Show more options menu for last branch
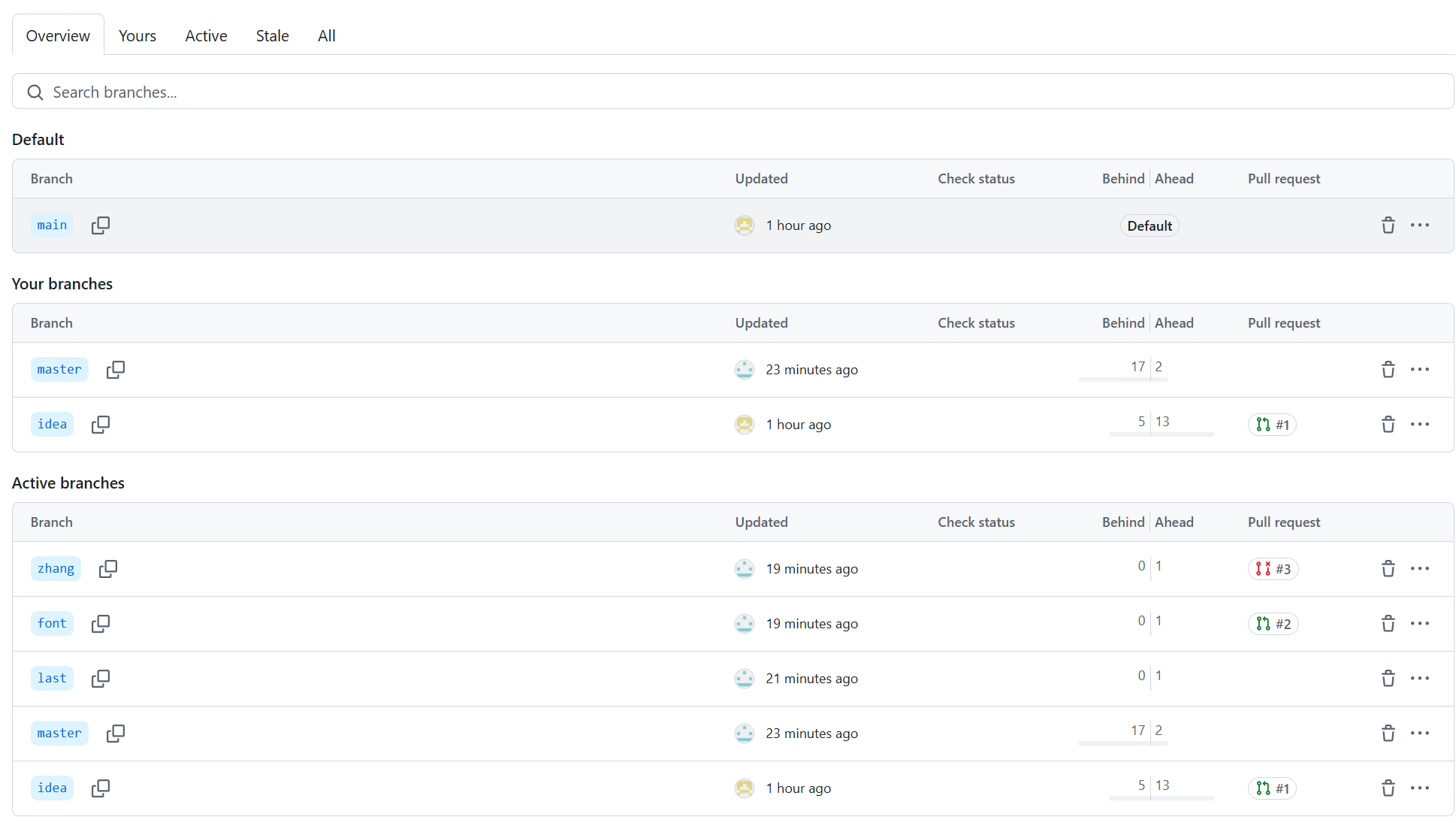This screenshot has height=823, width=1456. (1419, 679)
